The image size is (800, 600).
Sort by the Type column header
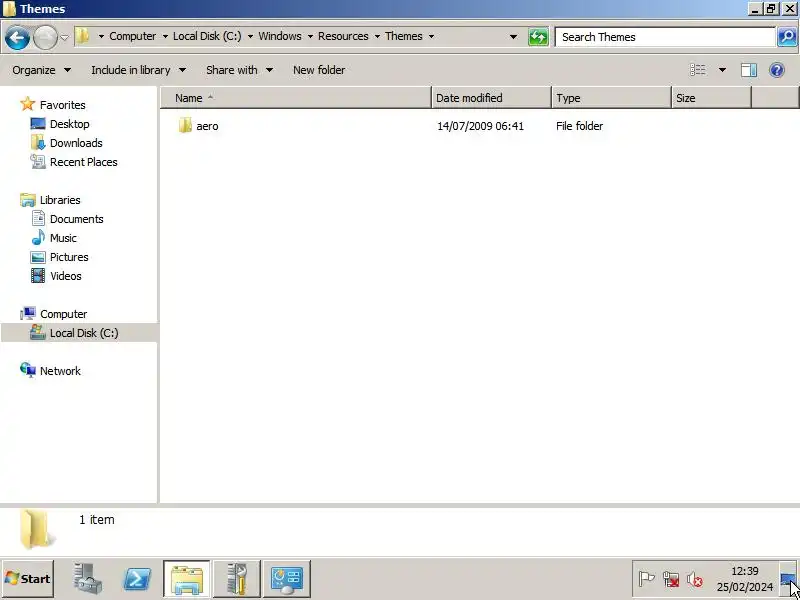click(x=611, y=98)
